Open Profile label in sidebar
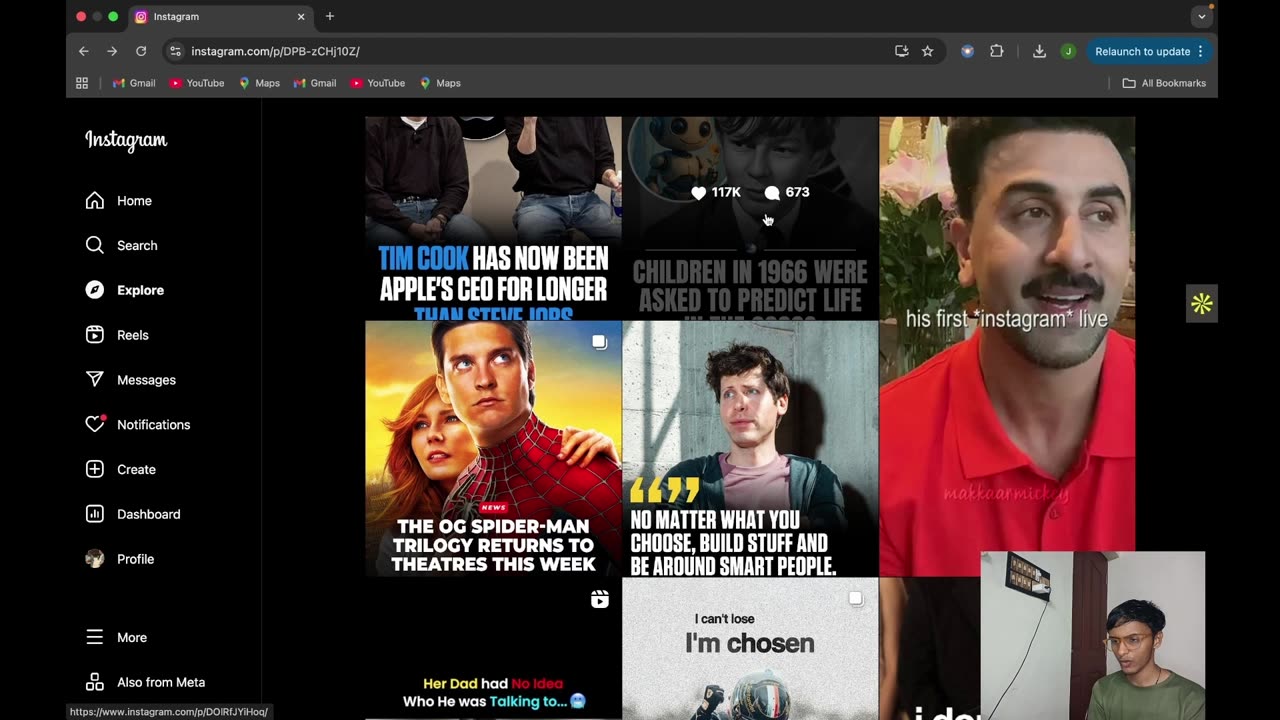This screenshot has width=1280, height=720. pyautogui.click(x=135, y=559)
